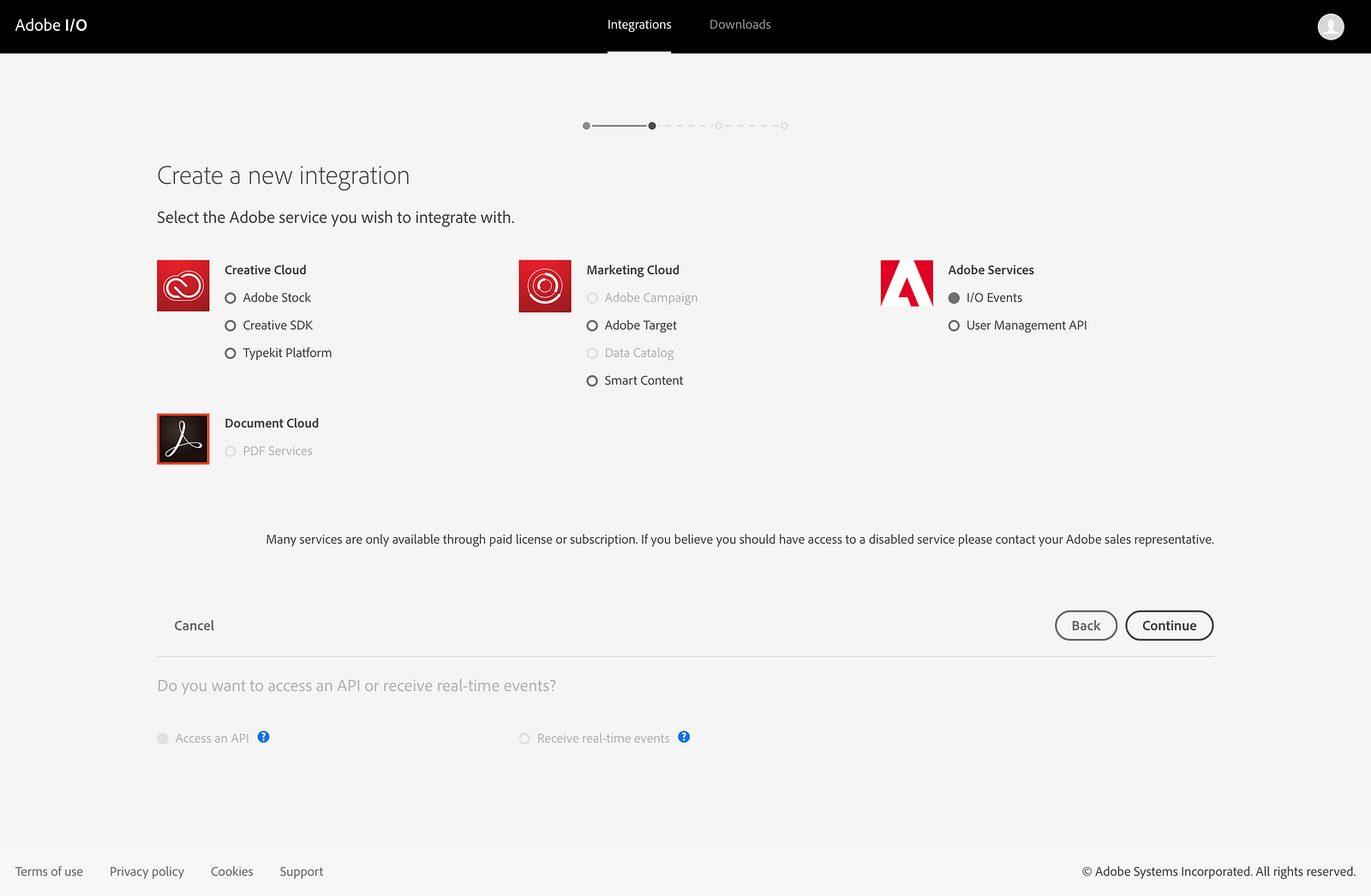Click the Adobe I/O logo
The image size is (1371, 896).
(x=51, y=26)
